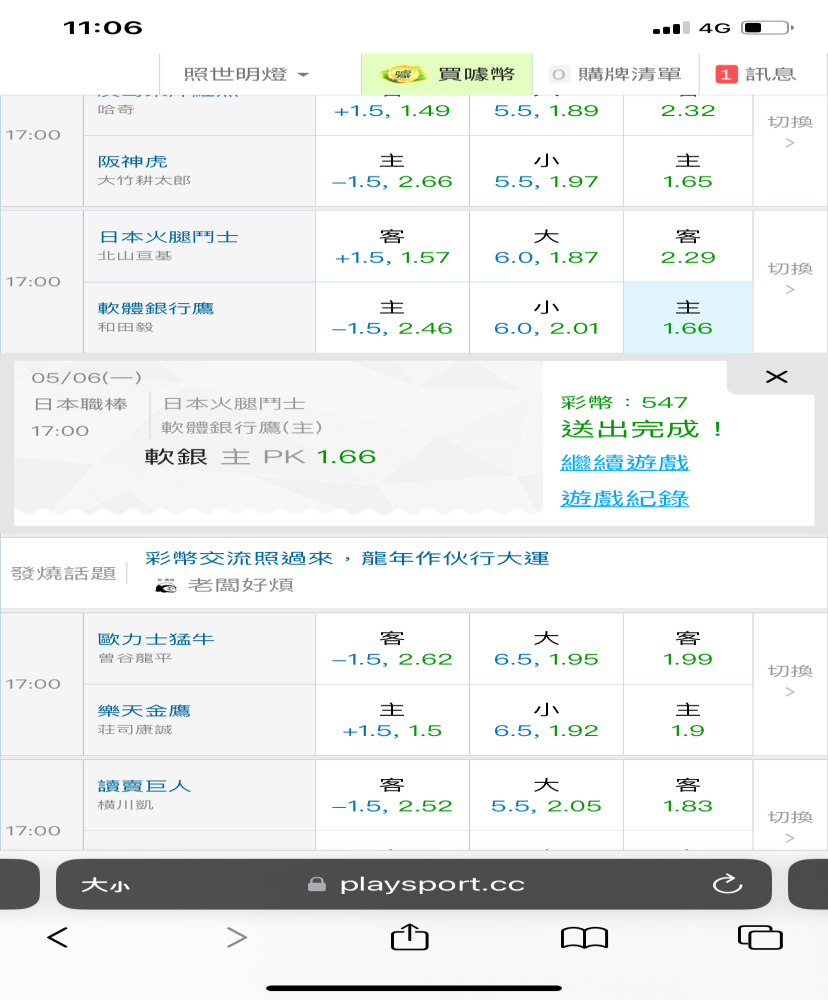This screenshot has width=828, height=1000.
Task: Open the 歐力士猛牛 team link
Action: 156,638
